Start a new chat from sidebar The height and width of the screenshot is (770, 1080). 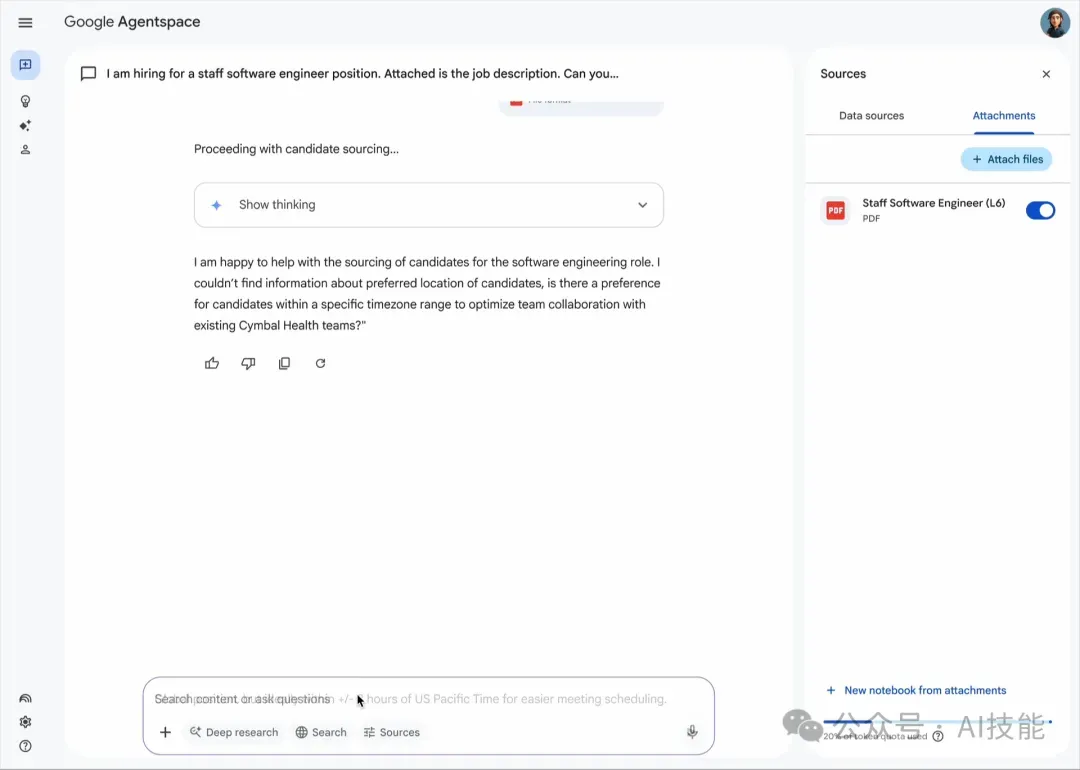[25, 65]
